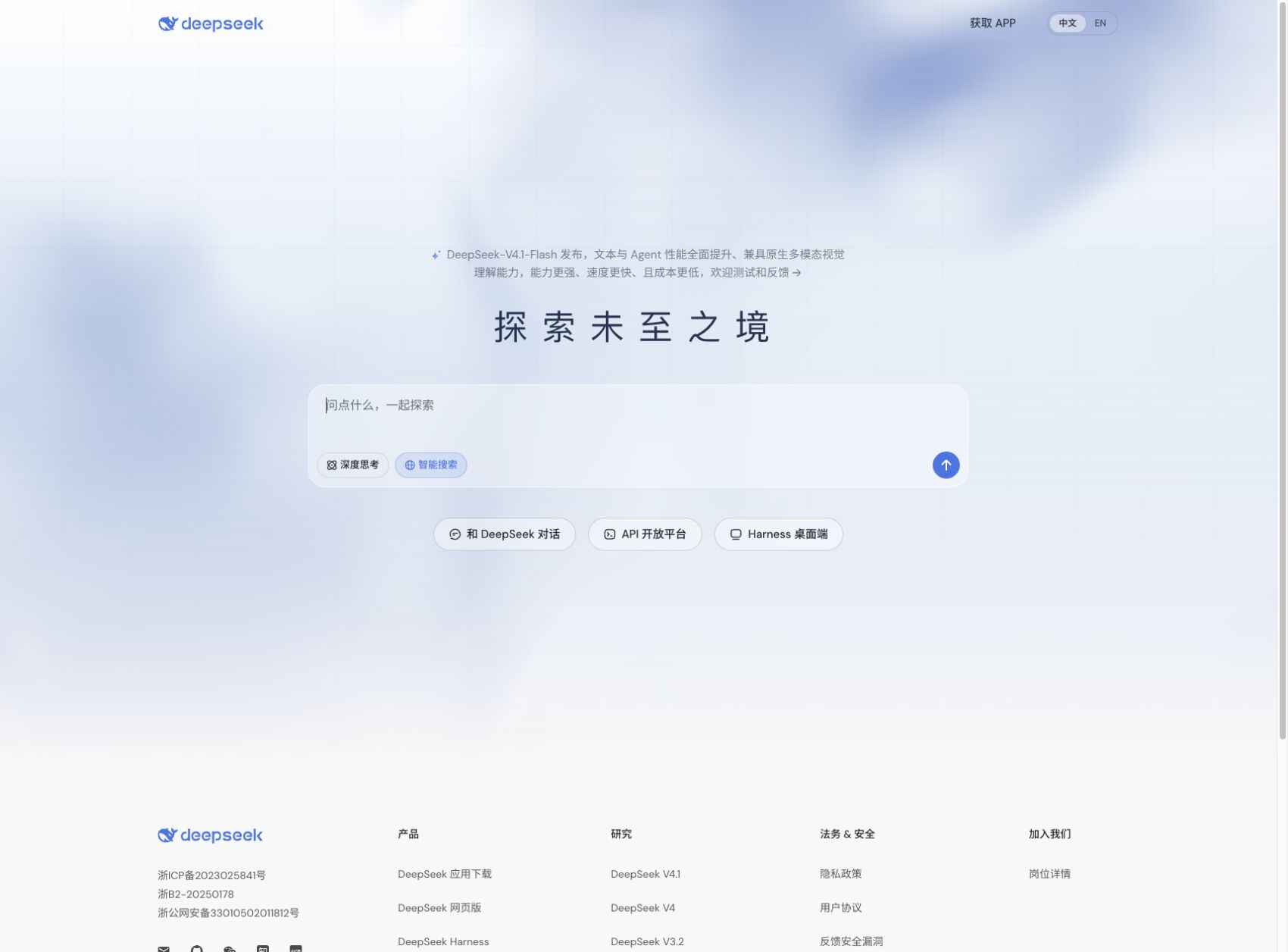Open the Harness 桌面端 button
Viewport: 1288px width, 952px height.
pos(778,534)
